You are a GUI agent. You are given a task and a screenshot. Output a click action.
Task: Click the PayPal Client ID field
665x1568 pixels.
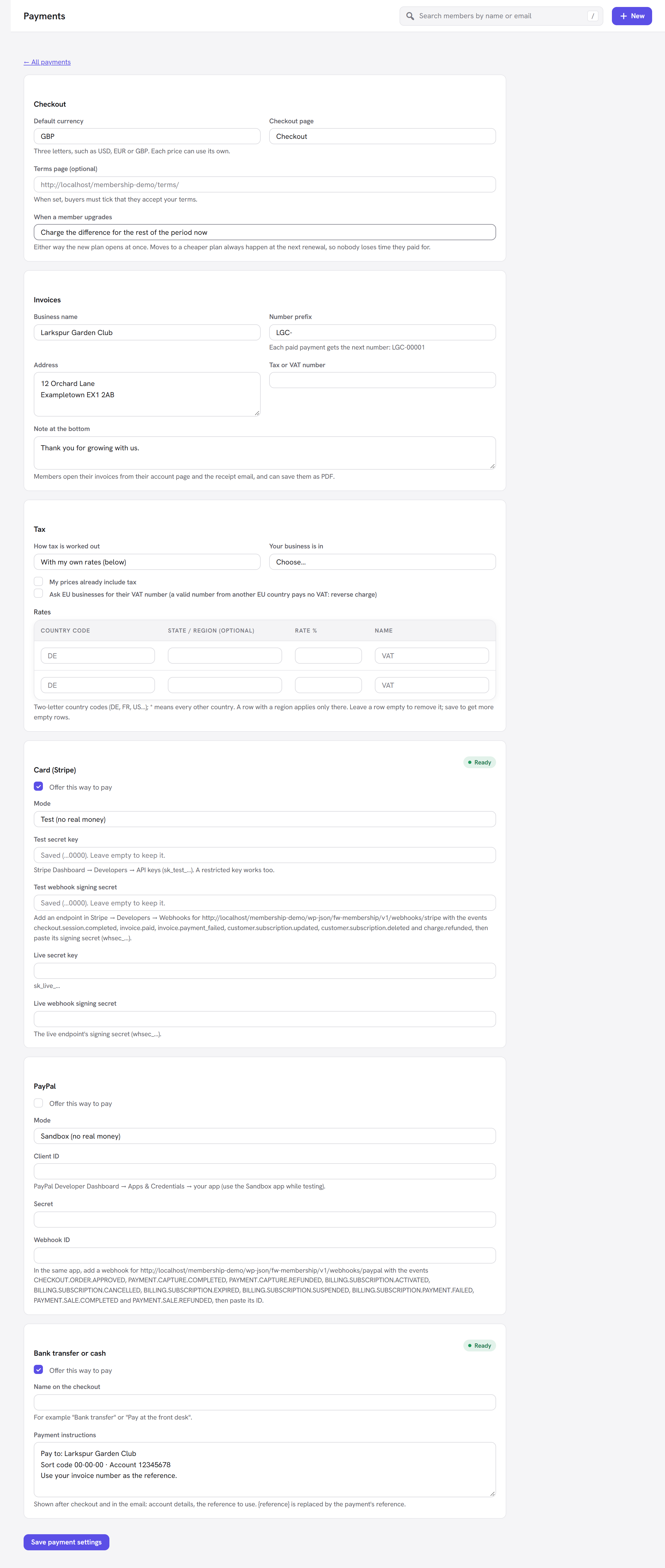tap(265, 1171)
